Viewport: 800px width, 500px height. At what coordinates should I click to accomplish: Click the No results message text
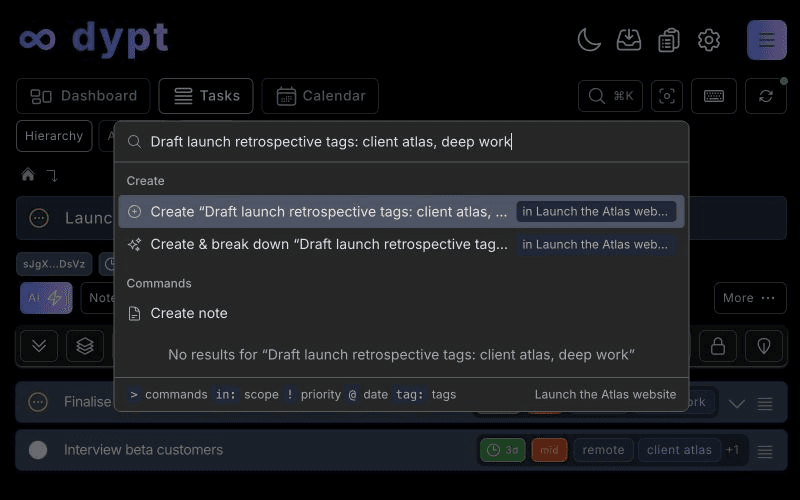click(401, 355)
